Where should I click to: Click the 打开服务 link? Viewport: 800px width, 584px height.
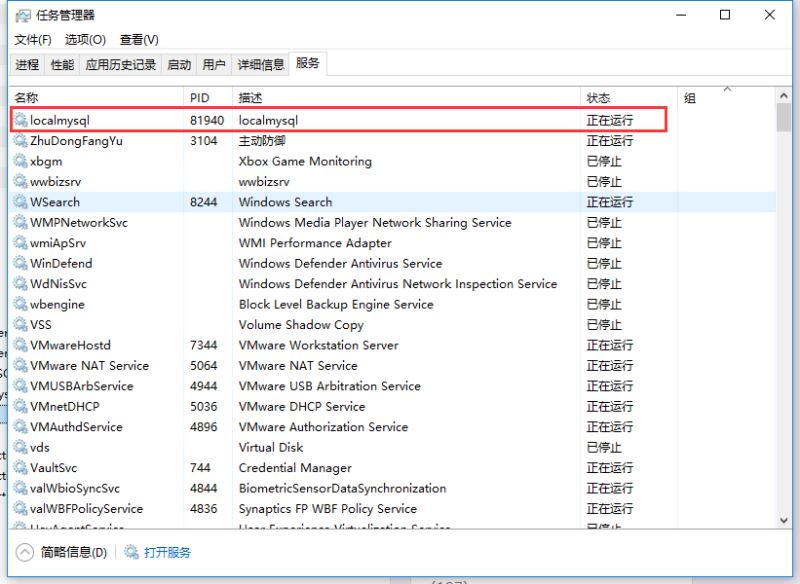pos(167,552)
